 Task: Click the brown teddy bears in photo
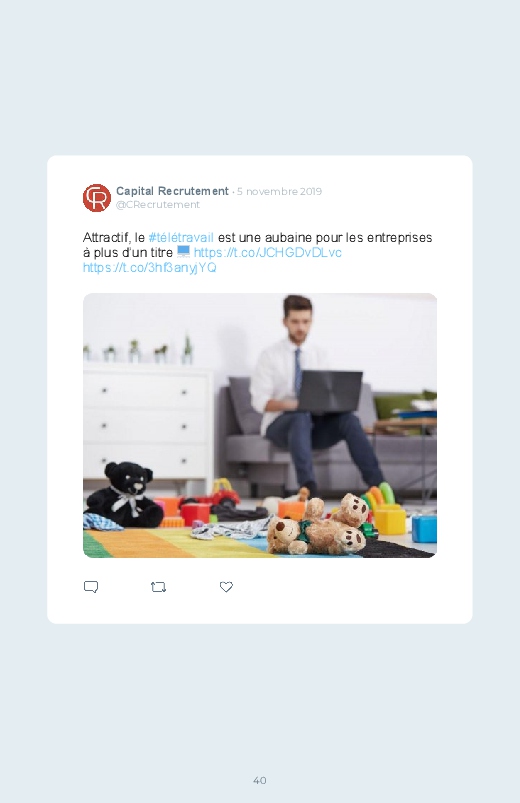coord(318,526)
